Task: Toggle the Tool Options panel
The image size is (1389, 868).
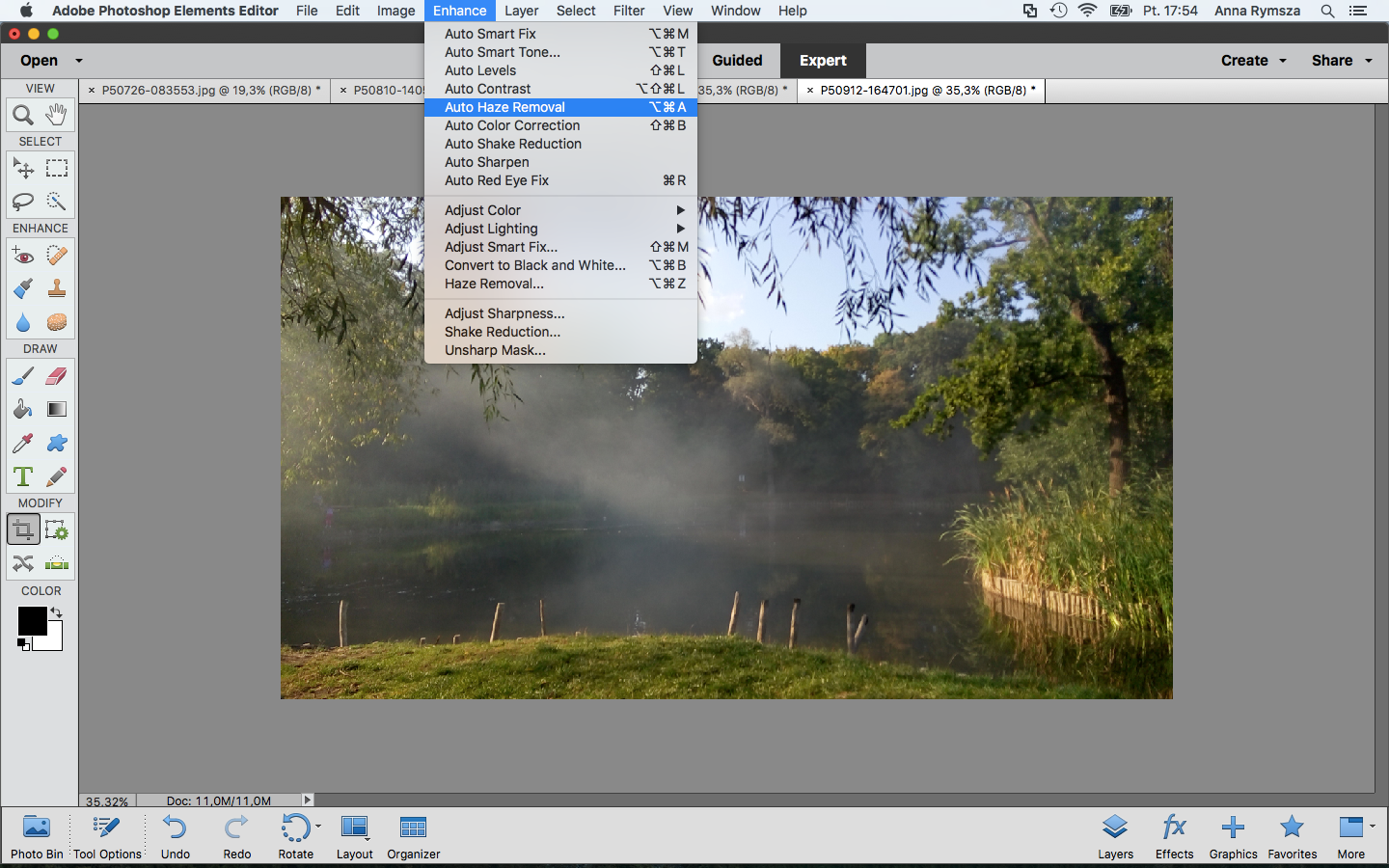Action: tap(107, 835)
